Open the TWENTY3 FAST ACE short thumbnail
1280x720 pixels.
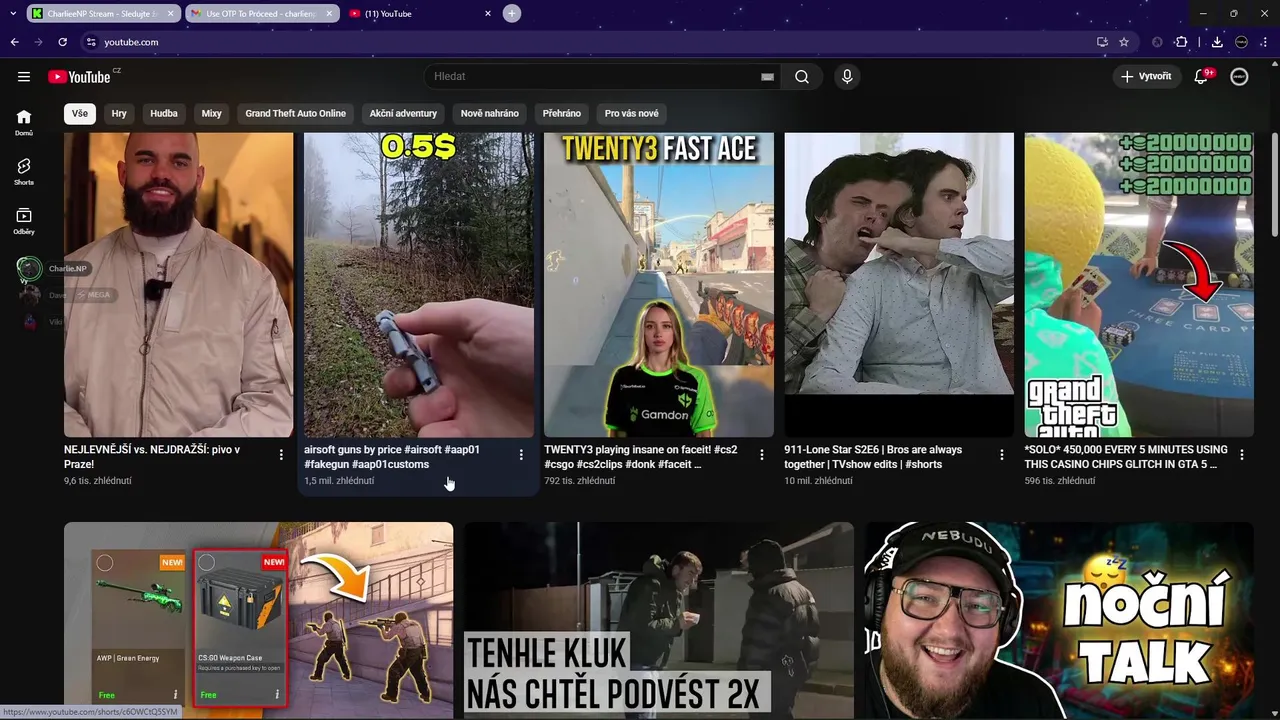point(659,285)
